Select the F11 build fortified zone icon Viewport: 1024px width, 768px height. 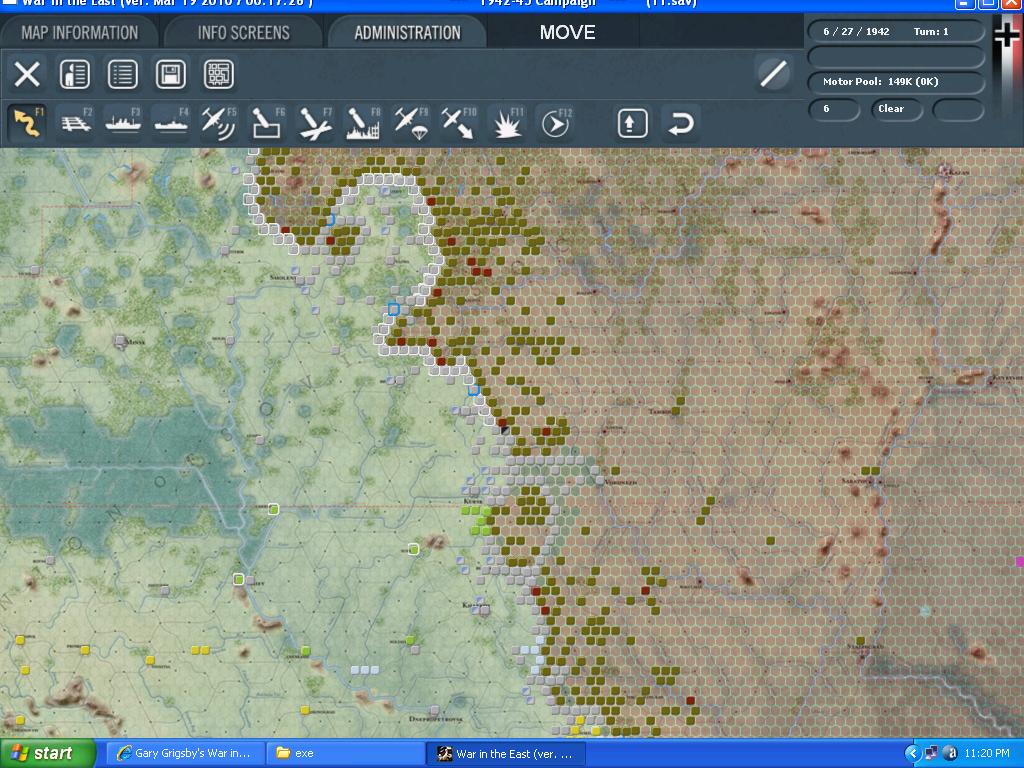507,123
